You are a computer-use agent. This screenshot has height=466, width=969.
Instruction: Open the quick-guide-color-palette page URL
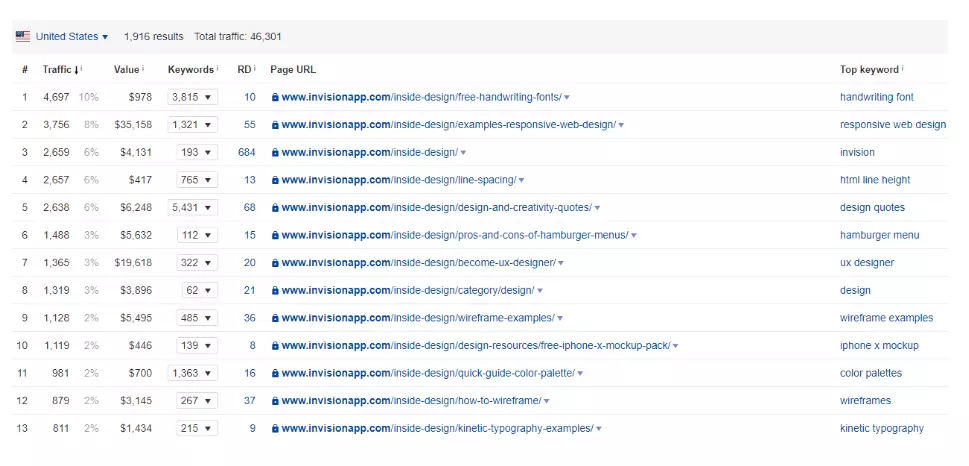coord(428,373)
